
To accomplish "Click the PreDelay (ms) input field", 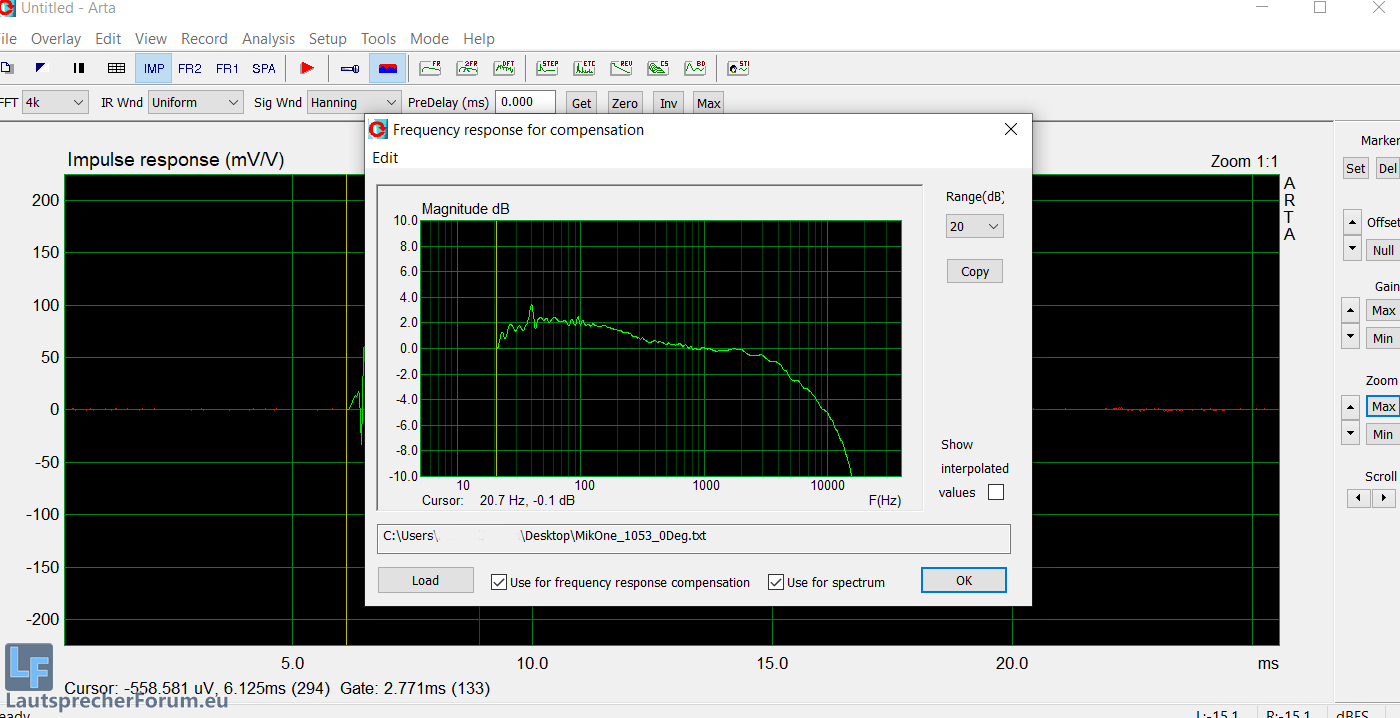I will (525, 102).
